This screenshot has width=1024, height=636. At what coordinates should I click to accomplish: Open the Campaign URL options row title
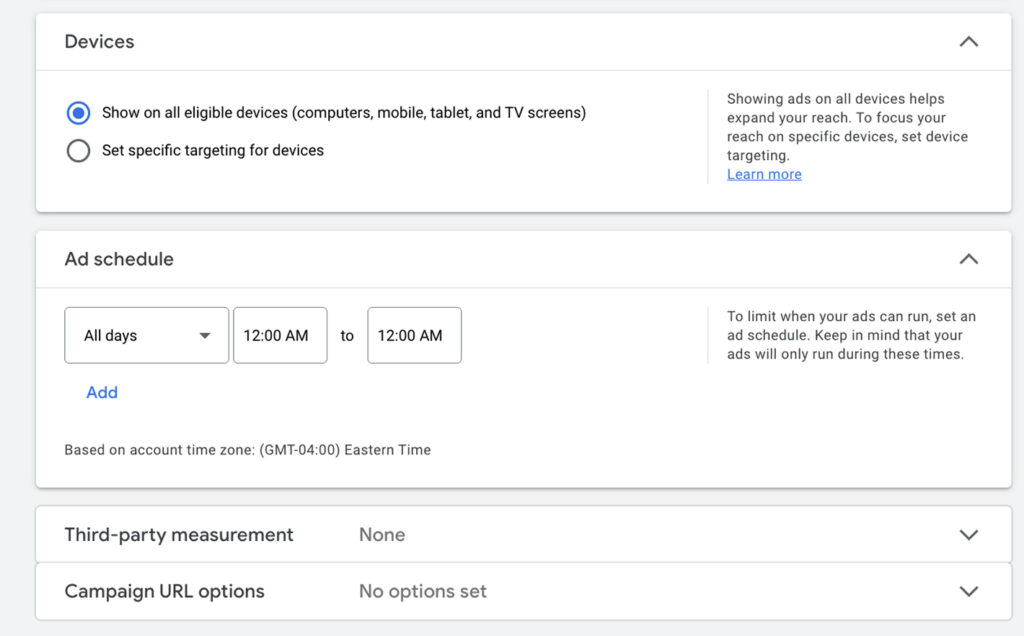[164, 591]
